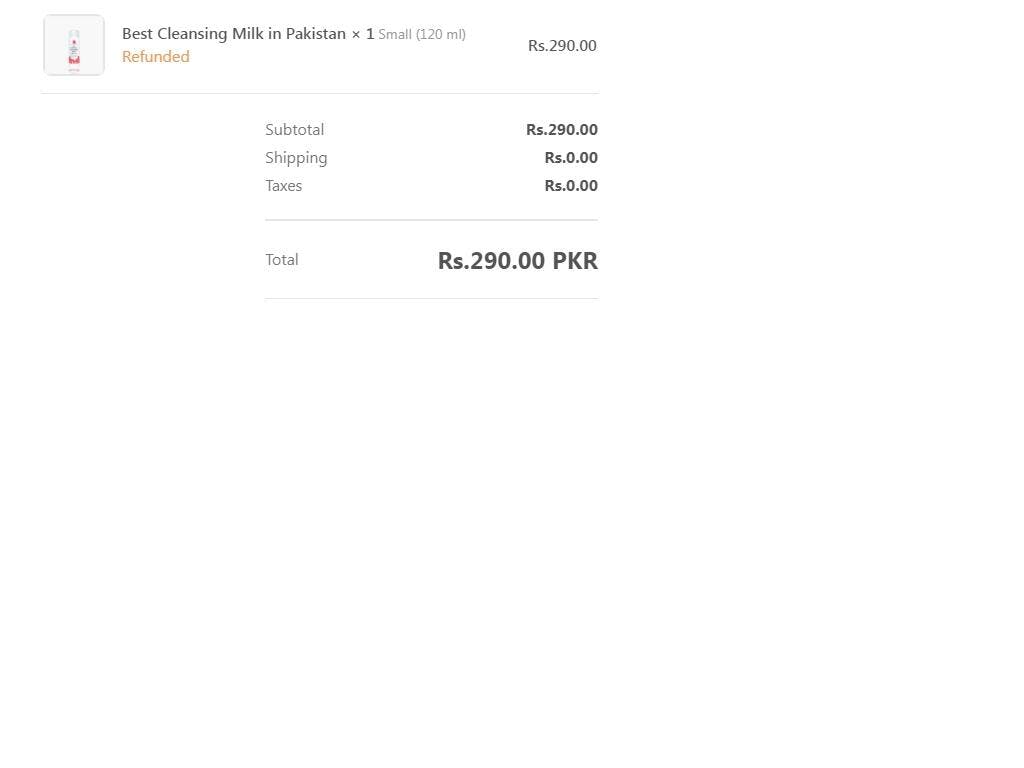Click the cleansing milk product thumbnail
The height and width of the screenshot is (768, 1024).
74,45
